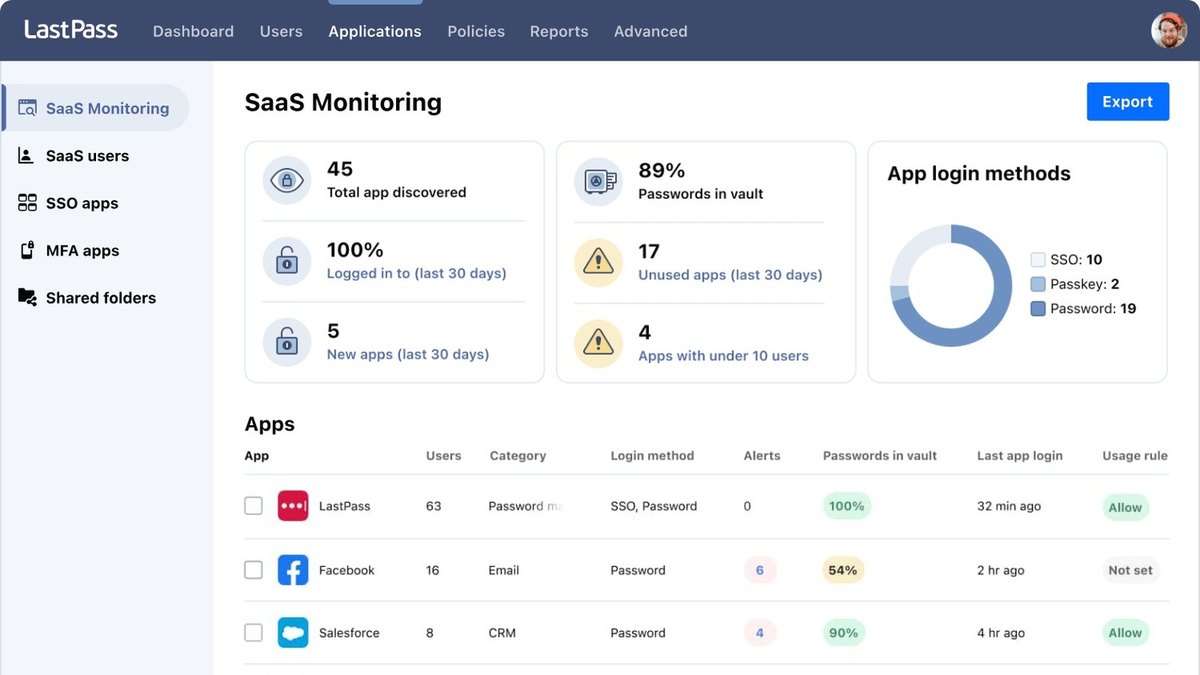Click the SaaS users sidebar icon

27,155
